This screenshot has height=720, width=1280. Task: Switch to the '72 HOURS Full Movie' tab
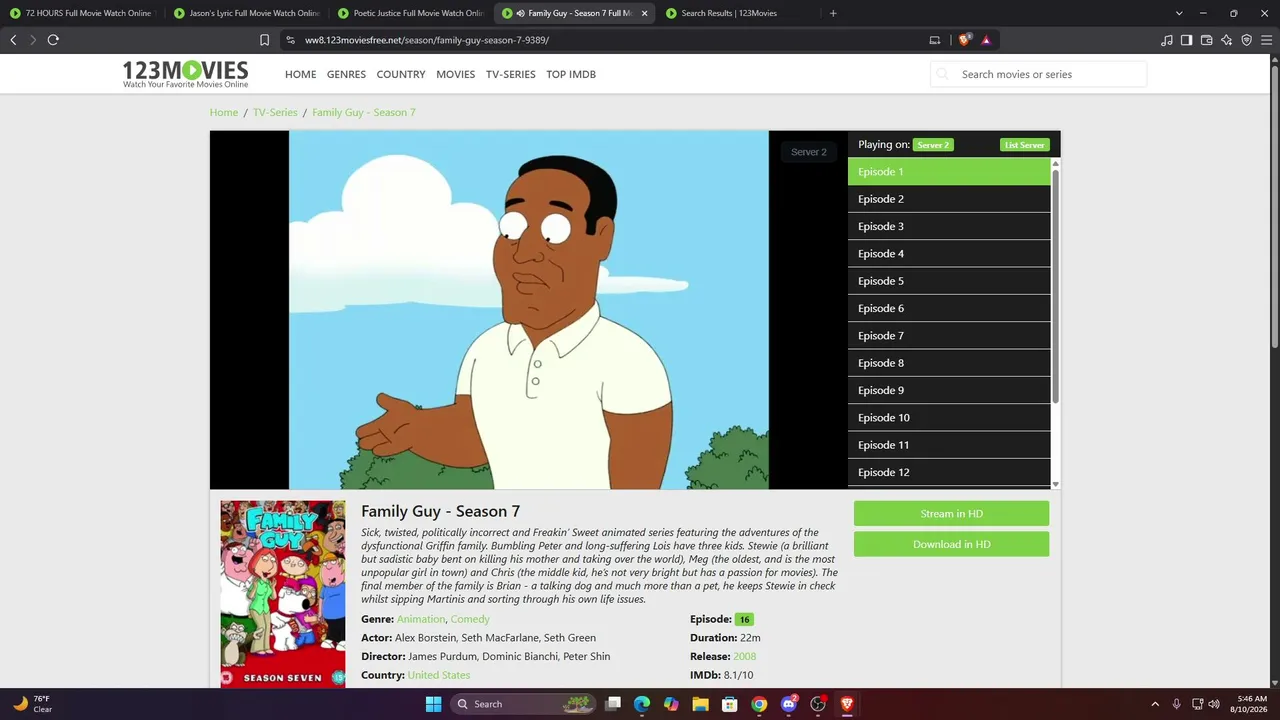82,13
